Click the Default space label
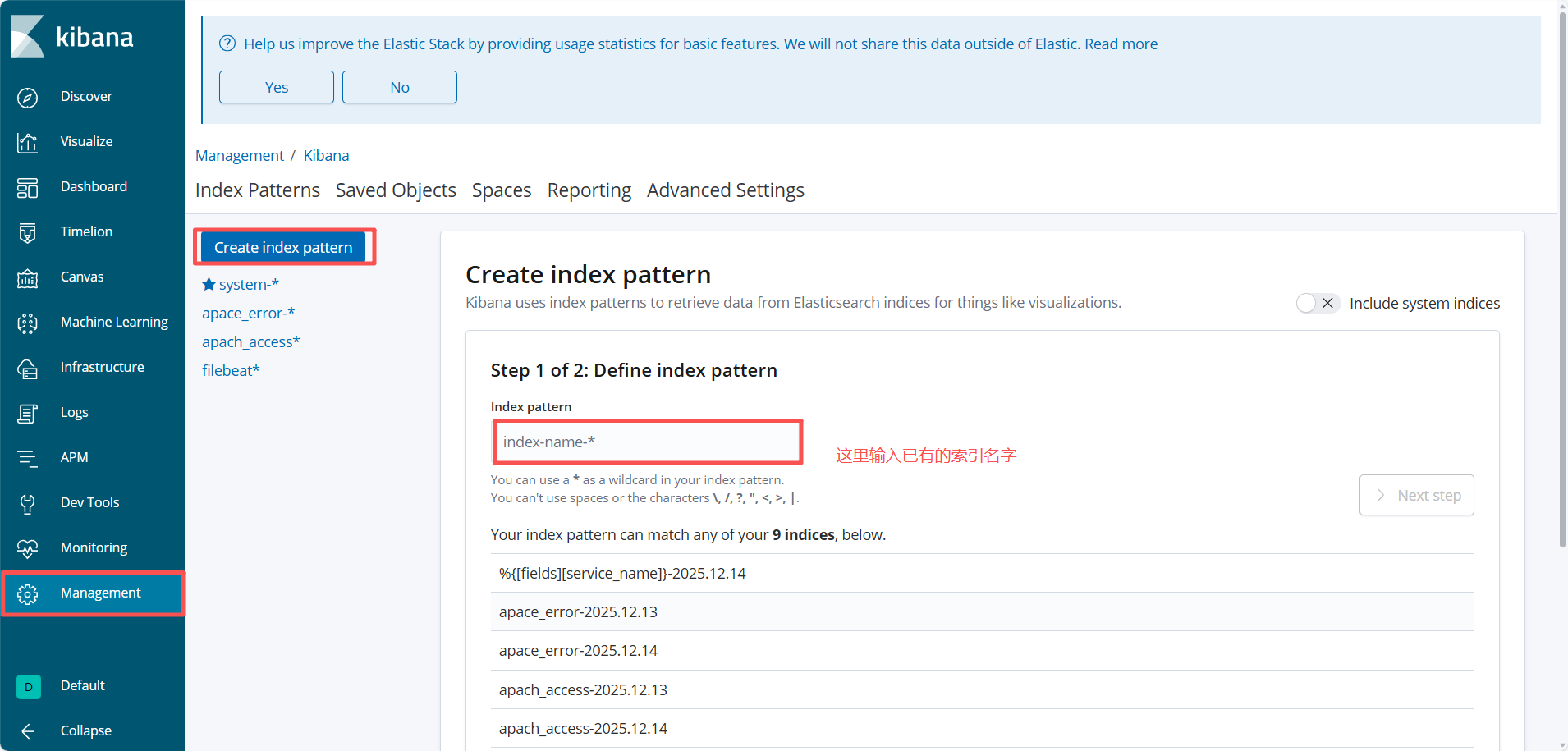The height and width of the screenshot is (751, 1568). pyautogui.click(x=83, y=685)
